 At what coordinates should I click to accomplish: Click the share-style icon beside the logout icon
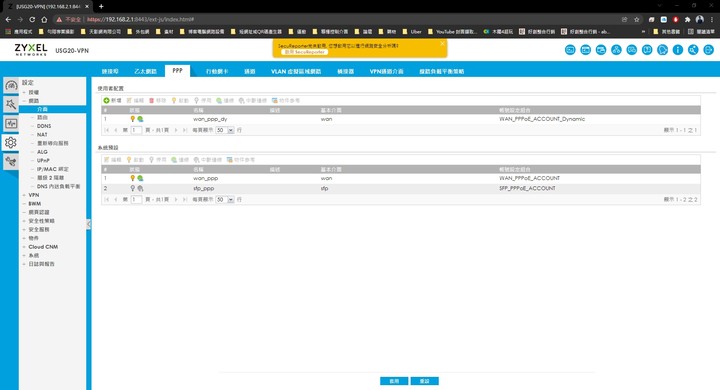pos(693,50)
